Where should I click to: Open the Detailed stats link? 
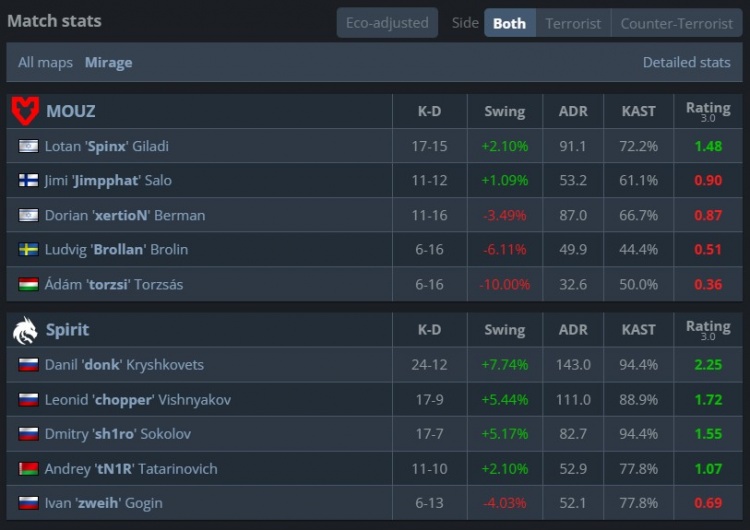[686, 62]
